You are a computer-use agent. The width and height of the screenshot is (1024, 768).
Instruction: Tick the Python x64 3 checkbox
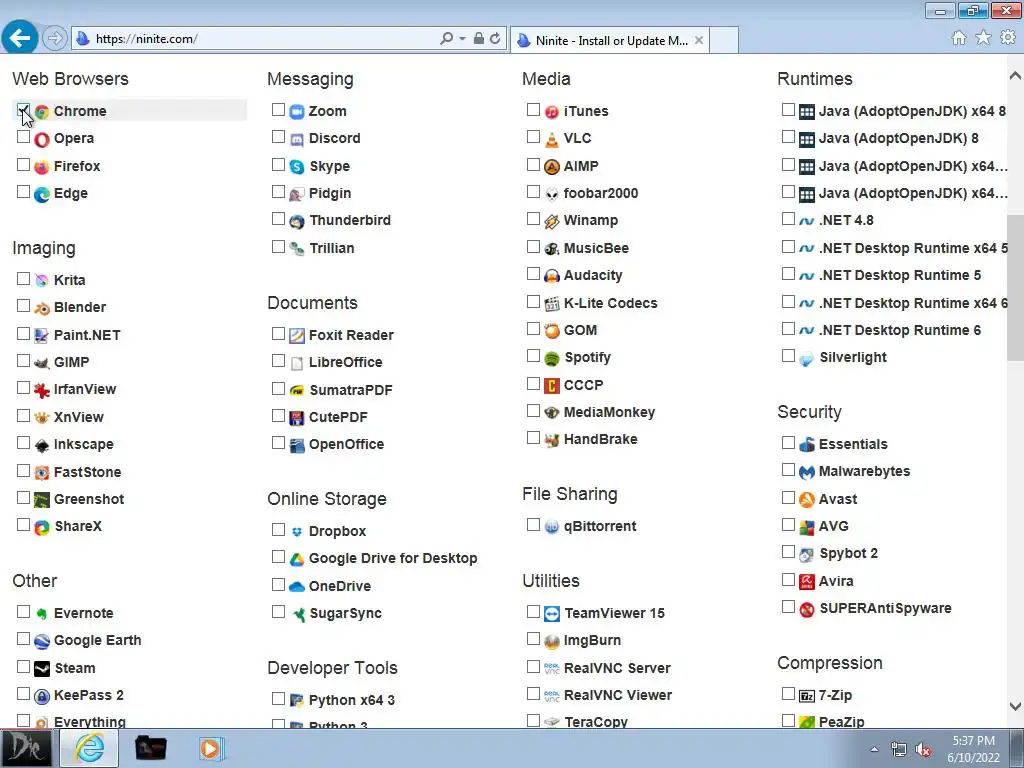(278, 698)
